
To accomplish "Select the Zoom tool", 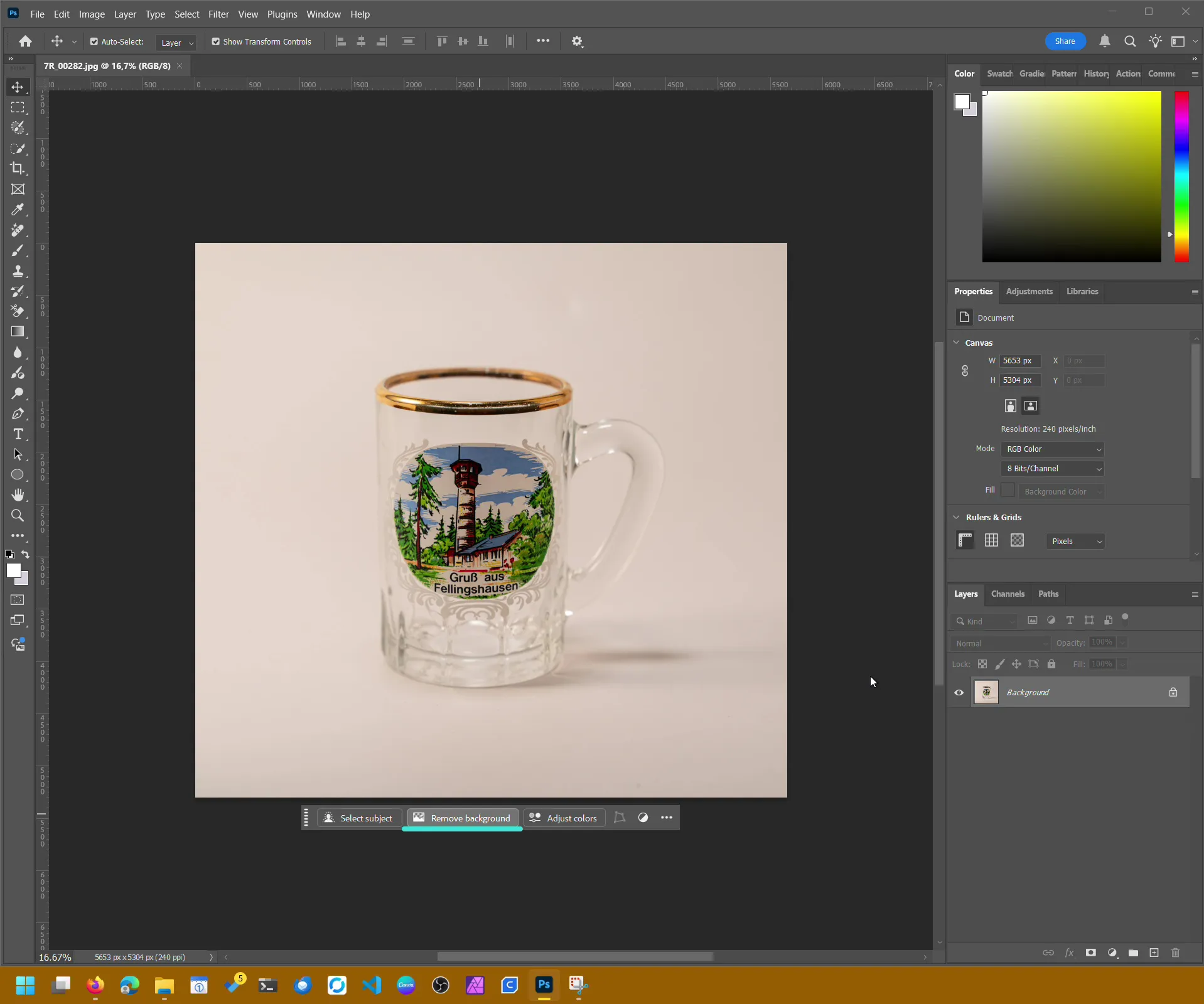I will tap(18, 516).
